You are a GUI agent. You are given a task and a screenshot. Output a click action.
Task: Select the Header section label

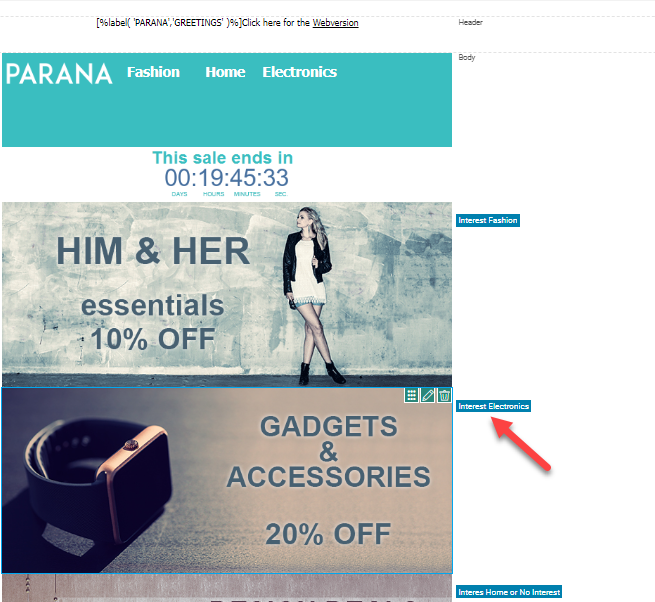tap(470, 23)
